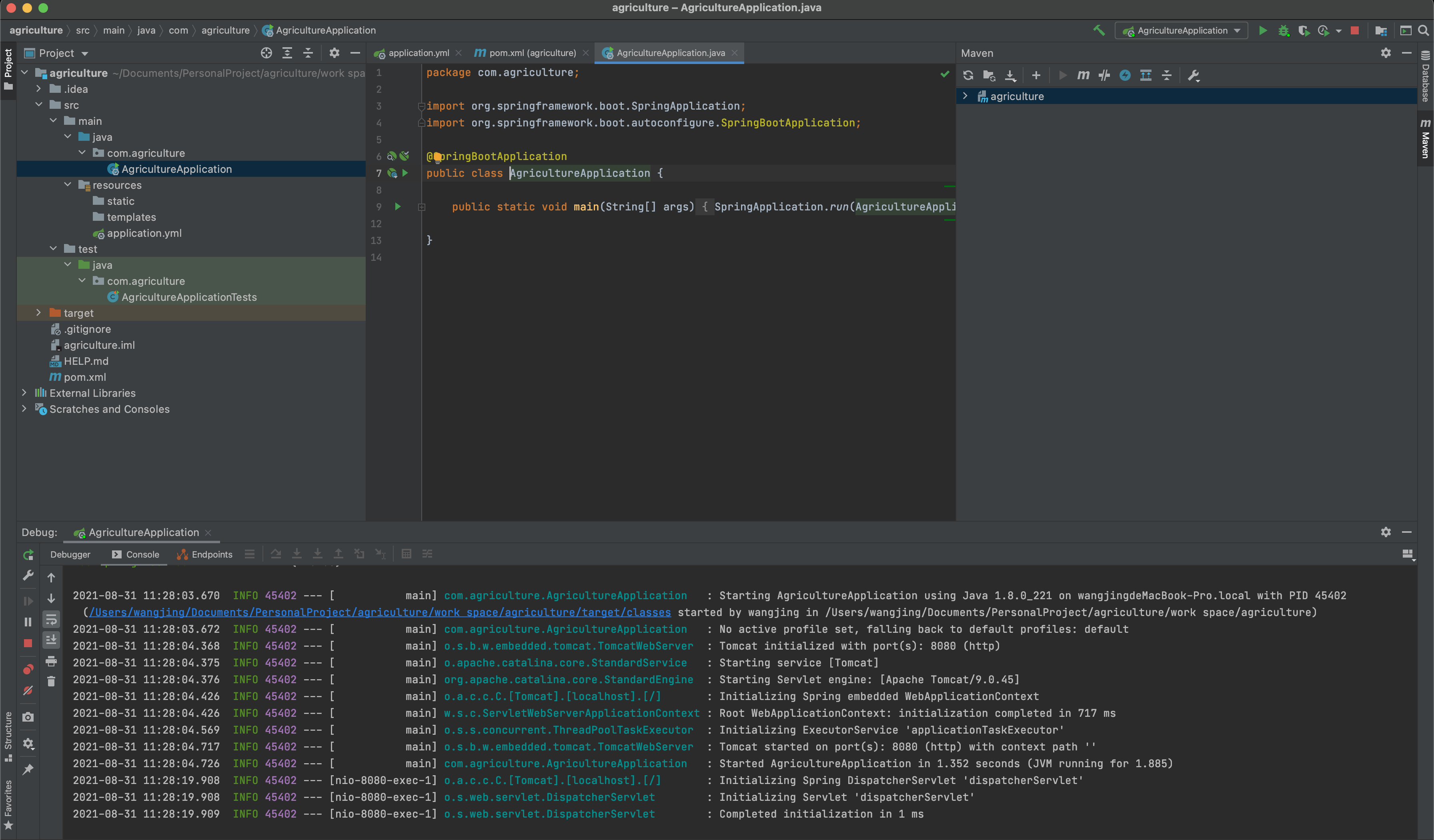The image size is (1434, 840).
Task: Click Execute Maven Goal 'm' icon
Action: coord(1083,75)
